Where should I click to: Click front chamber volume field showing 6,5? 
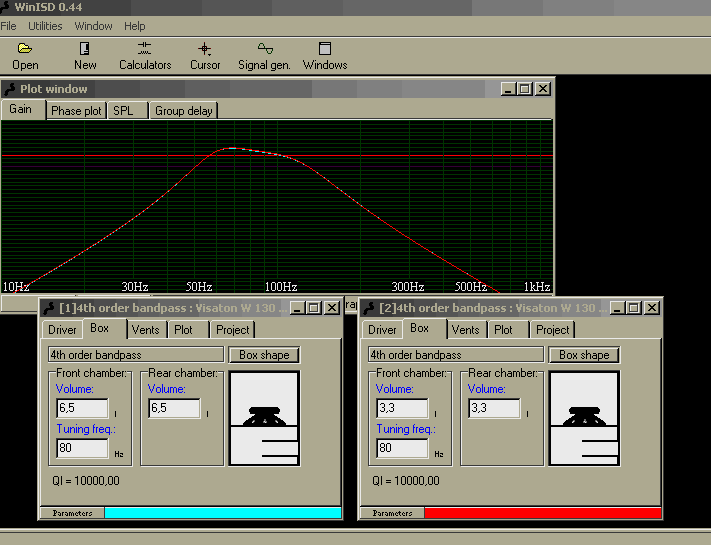point(83,408)
